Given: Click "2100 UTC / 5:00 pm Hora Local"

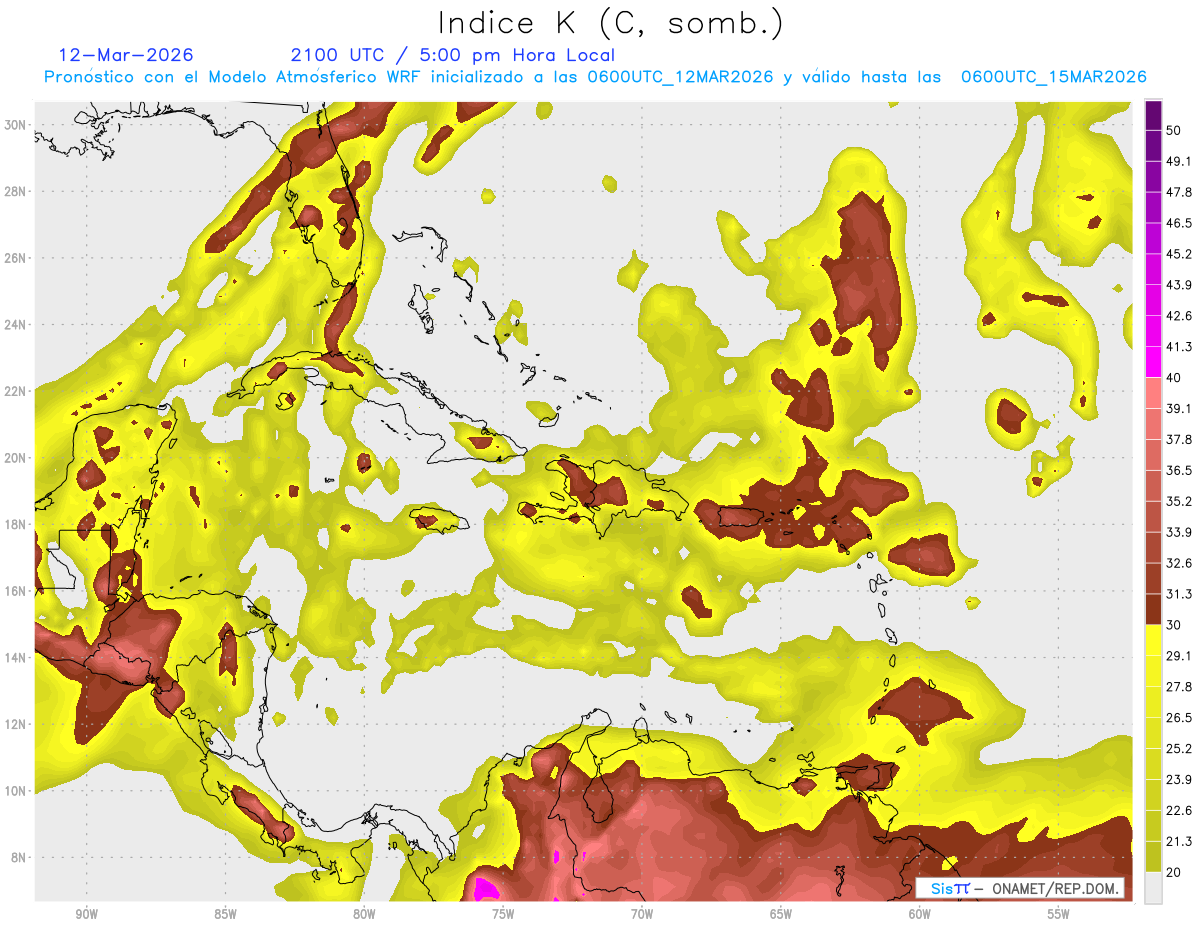Looking at the screenshot, I should tap(452, 55).
